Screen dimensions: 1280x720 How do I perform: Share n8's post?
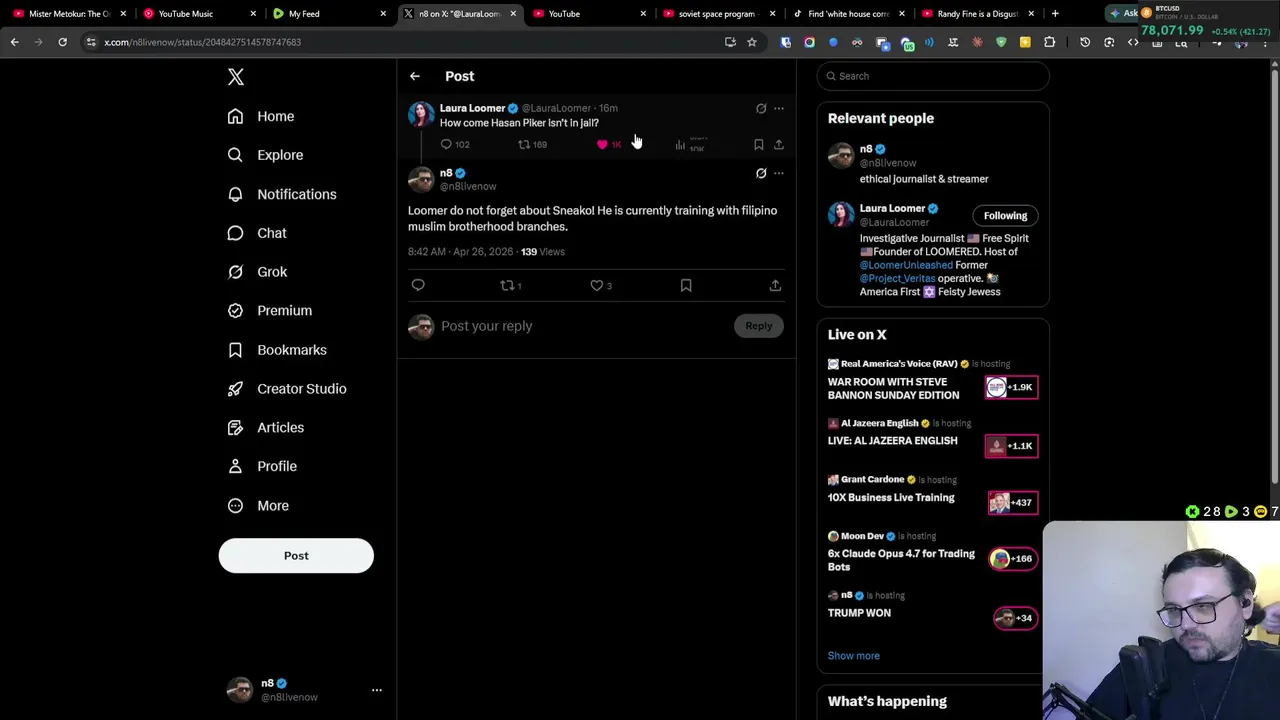pos(775,286)
